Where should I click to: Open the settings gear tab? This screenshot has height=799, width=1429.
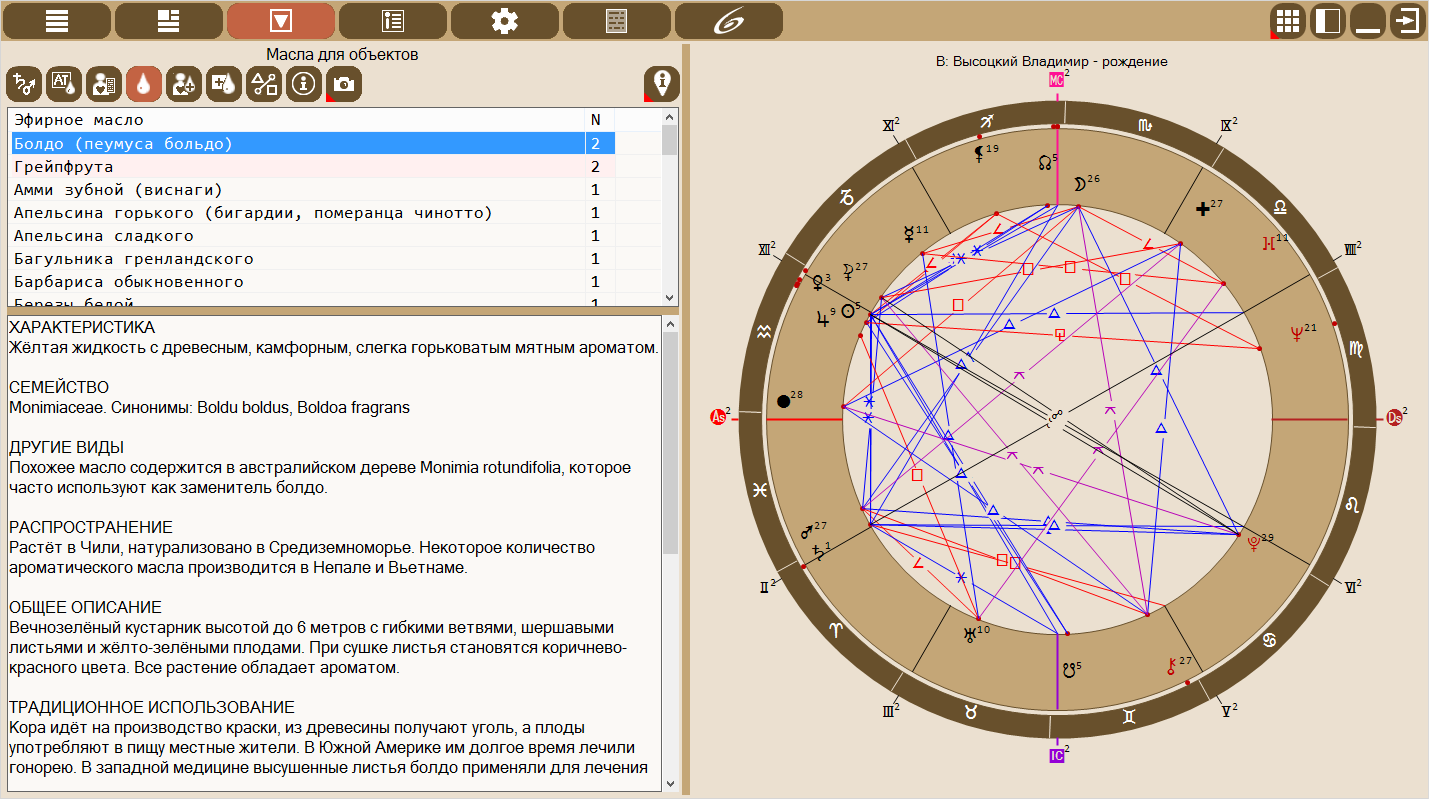505,21
